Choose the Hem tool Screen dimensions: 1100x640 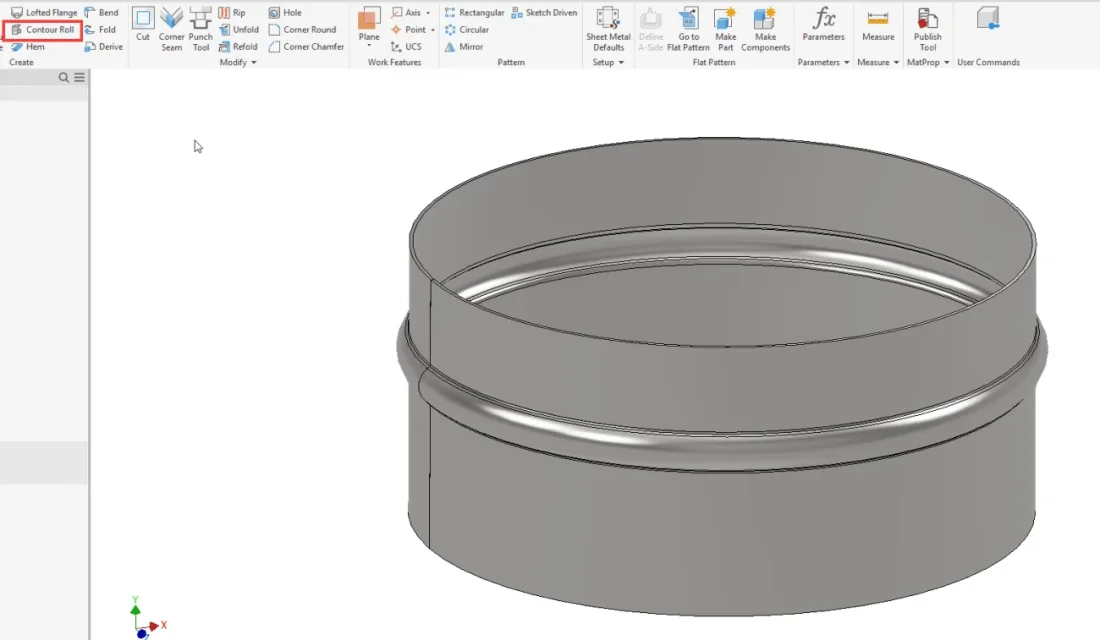pos(27,47)
